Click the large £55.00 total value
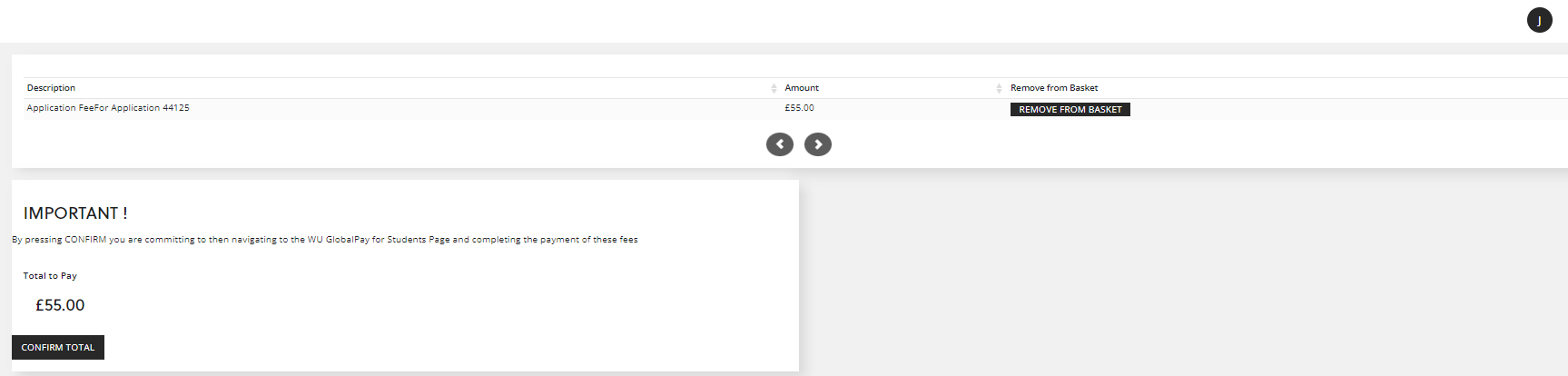Screen dimensions: 1568x376 pos(60,305)
